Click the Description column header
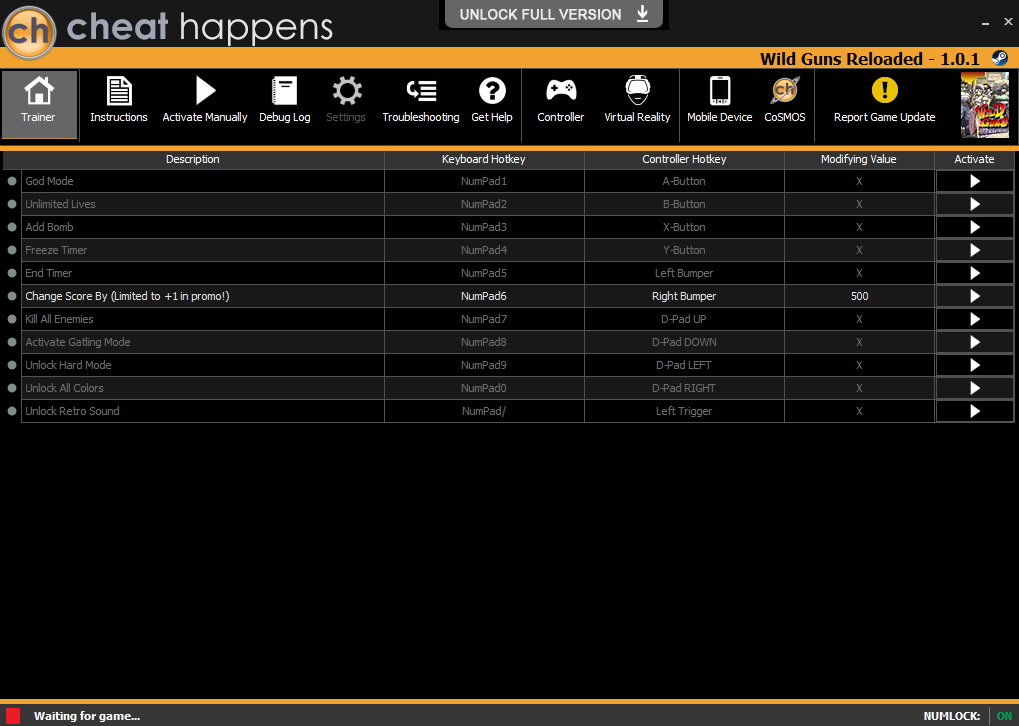Image resolution: width=1019 pixels, height=726 pixels. [193, 159]
